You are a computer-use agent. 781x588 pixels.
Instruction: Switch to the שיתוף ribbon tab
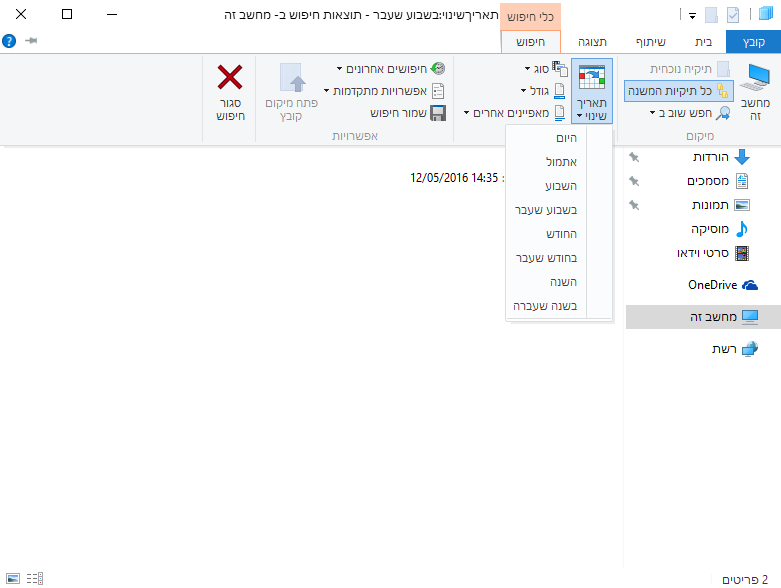click(651, 42)
